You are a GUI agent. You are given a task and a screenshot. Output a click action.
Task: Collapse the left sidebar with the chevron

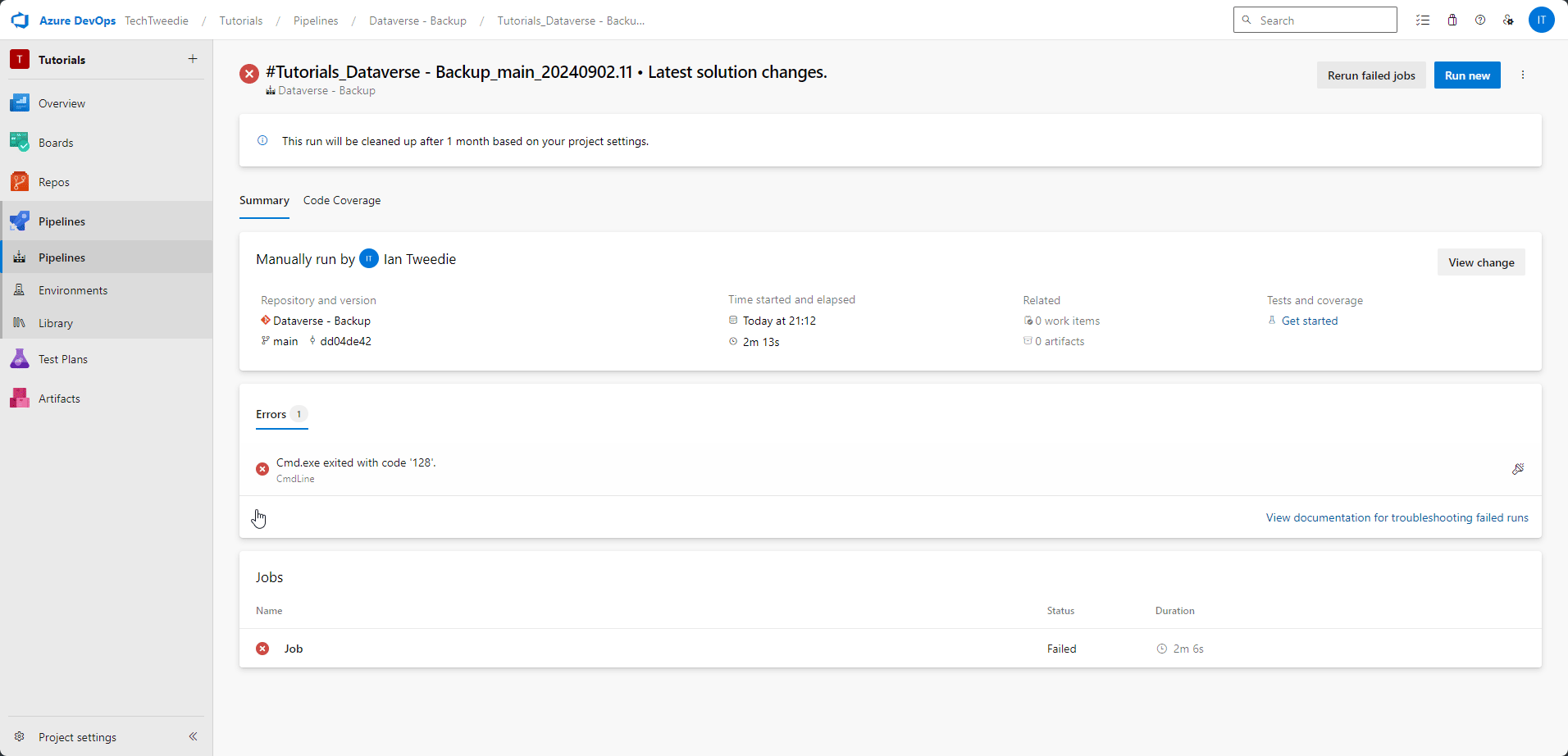click(194, 736)
